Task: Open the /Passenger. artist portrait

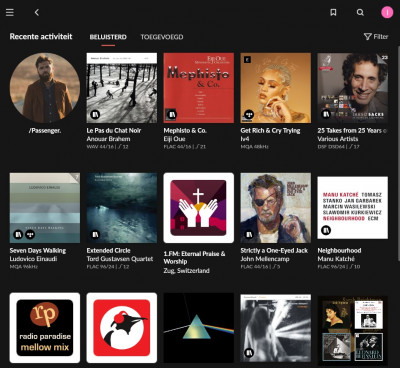Action: pyautogui.click(x=45, y=88)
